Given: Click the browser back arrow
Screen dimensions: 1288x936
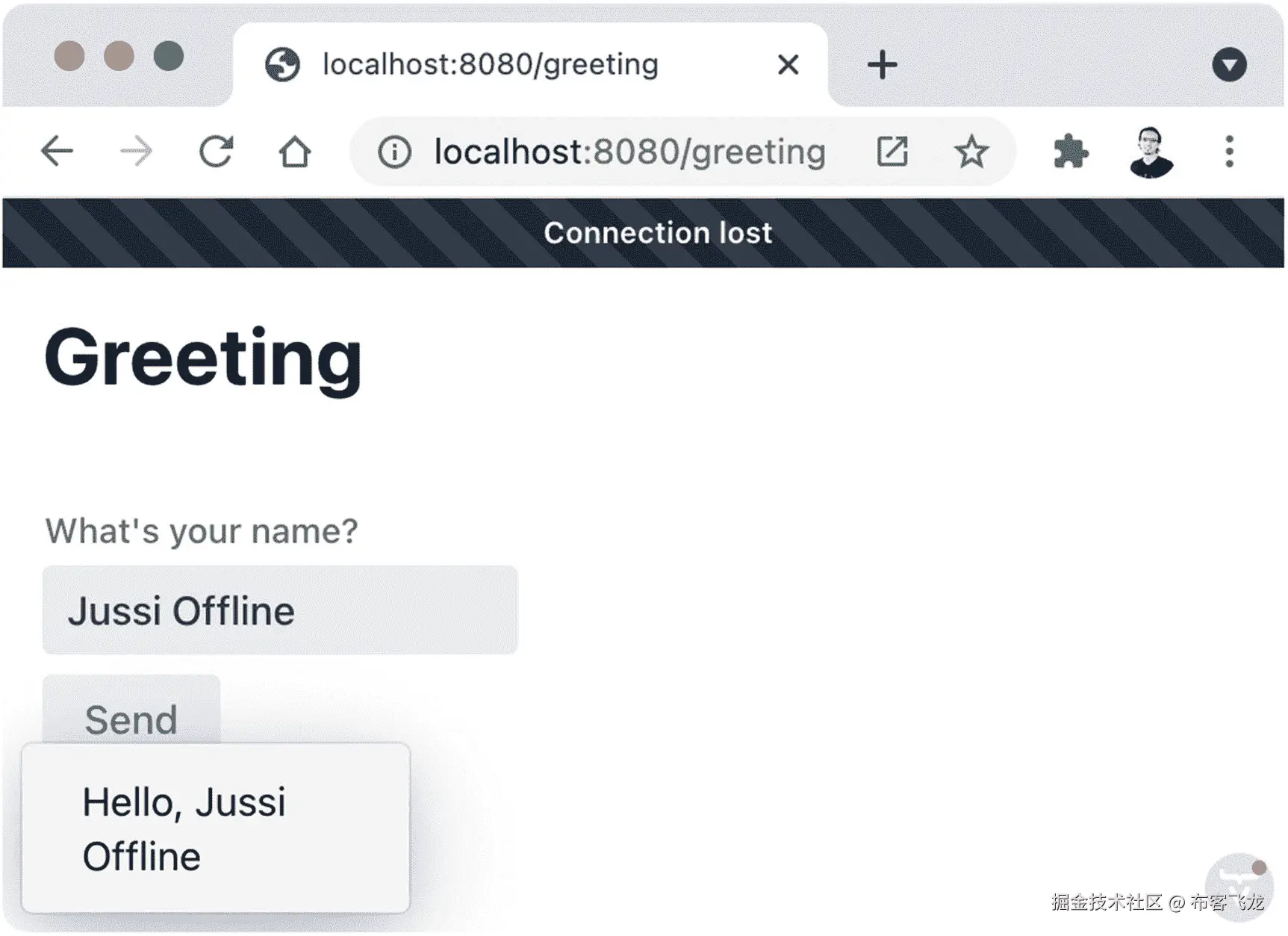Looking at the screenshot, I should [x=57, y=152].
